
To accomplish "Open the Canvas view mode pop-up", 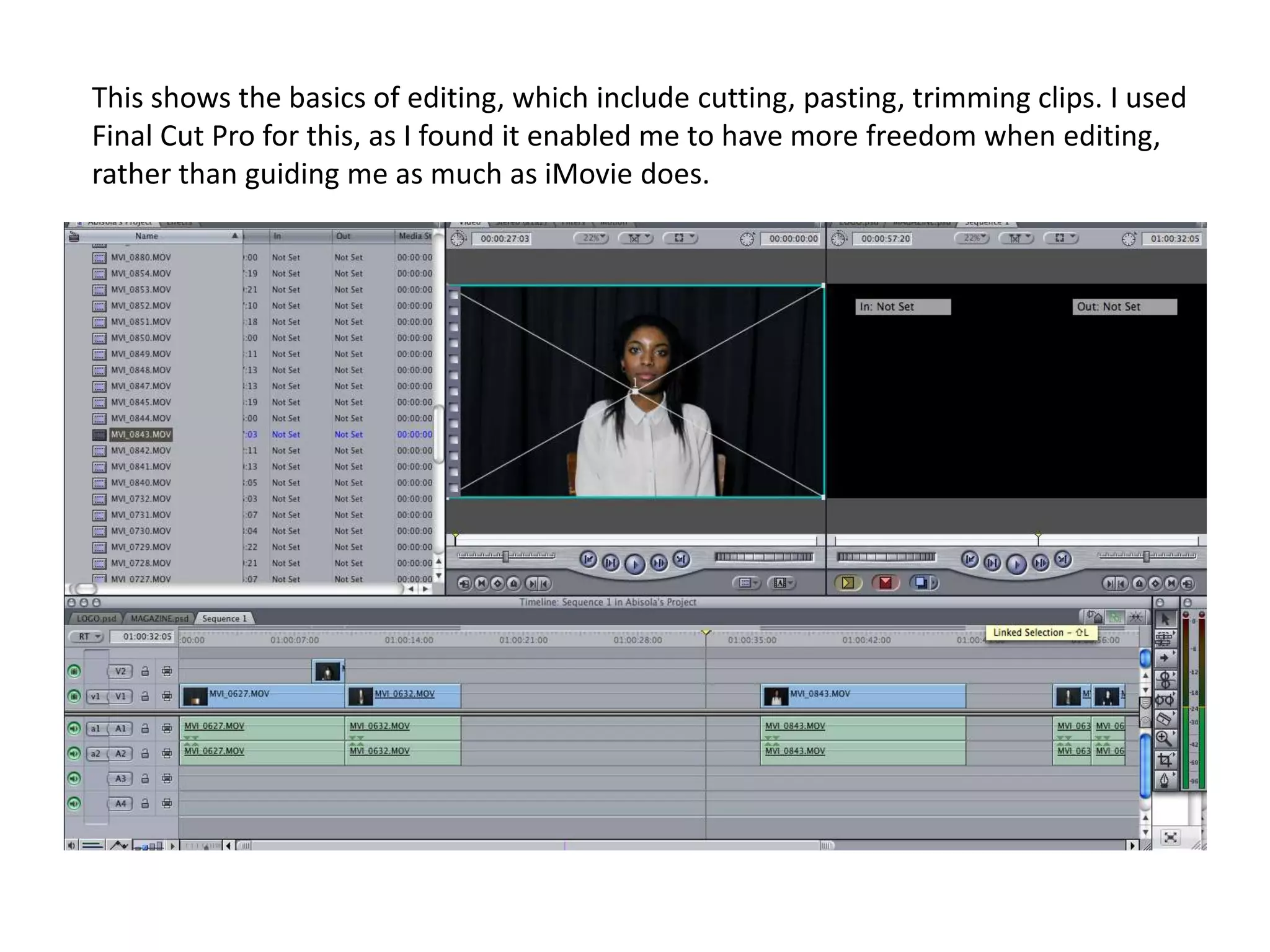I will [1061, 238].
